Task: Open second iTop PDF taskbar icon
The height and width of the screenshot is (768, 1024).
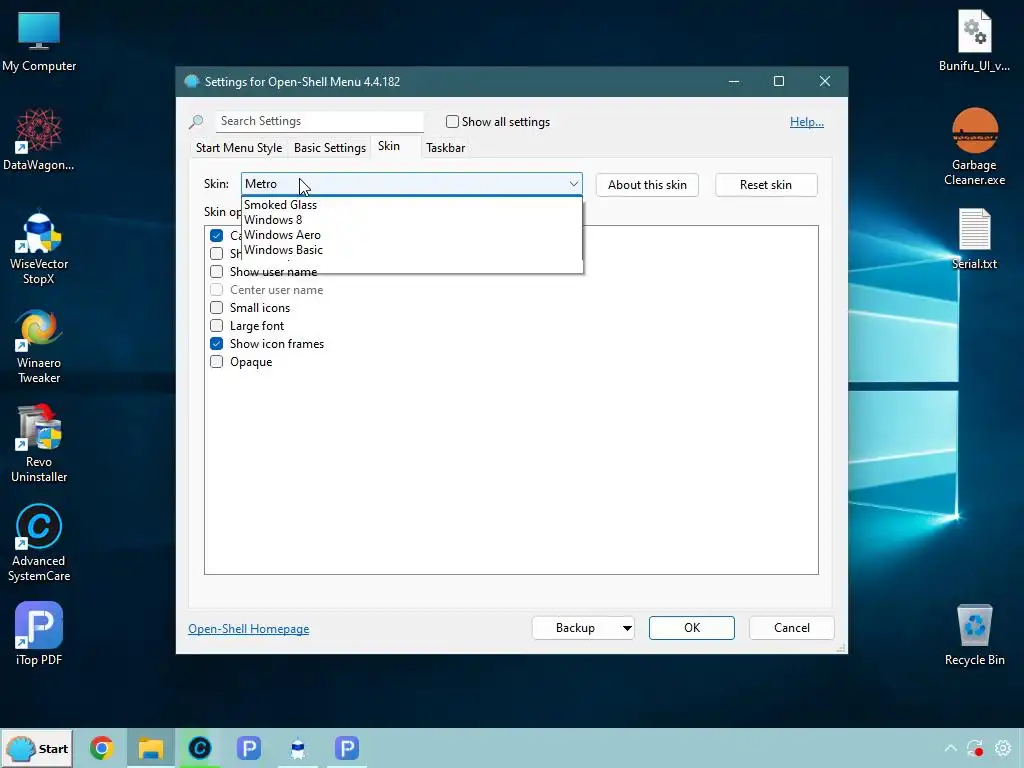Action: [x=346, y=748]
